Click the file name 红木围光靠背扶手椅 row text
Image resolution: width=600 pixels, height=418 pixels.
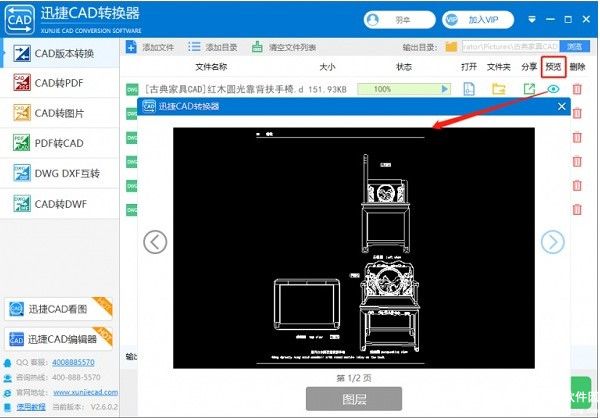225,90
